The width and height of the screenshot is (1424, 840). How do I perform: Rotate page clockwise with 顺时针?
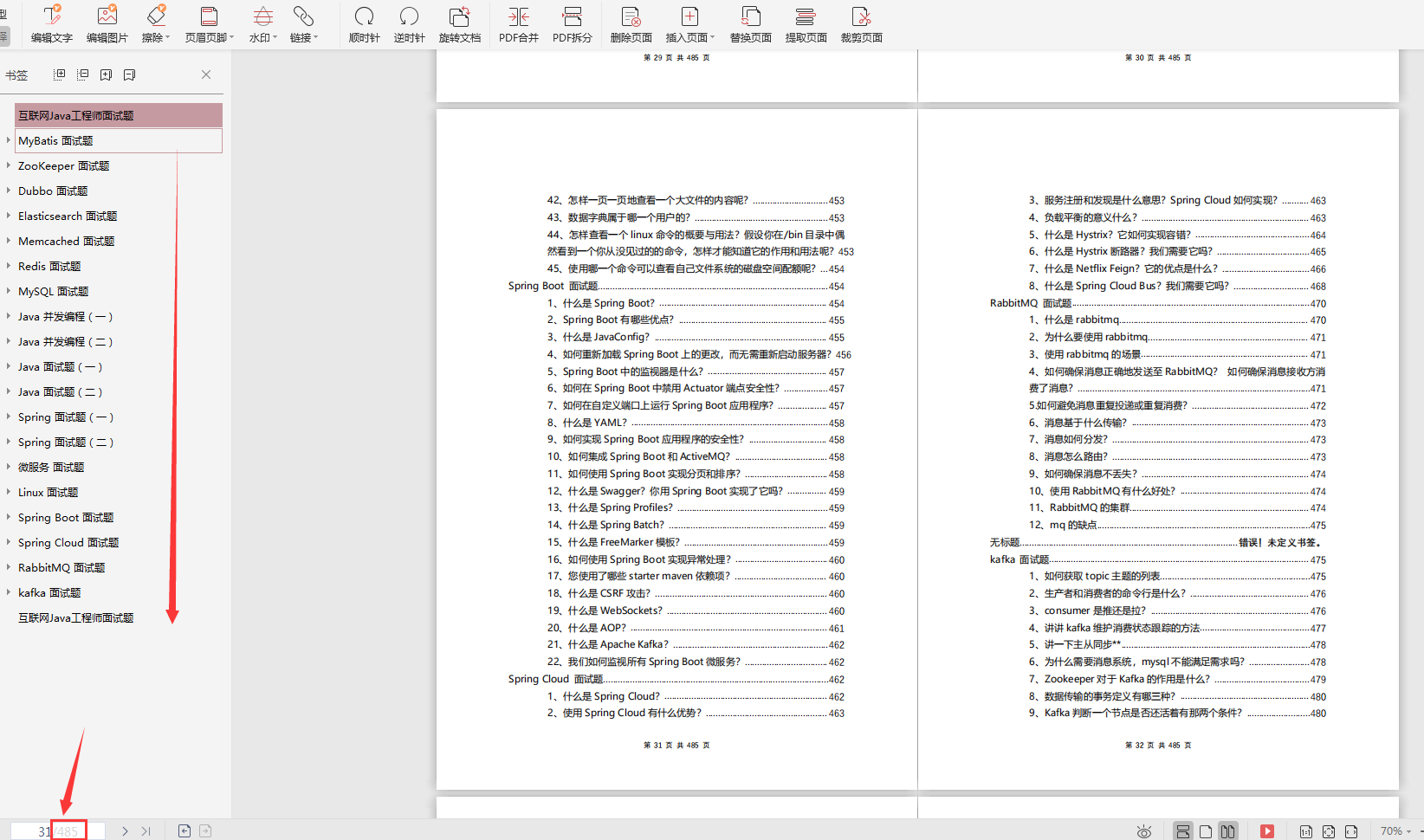pos(365,24)
